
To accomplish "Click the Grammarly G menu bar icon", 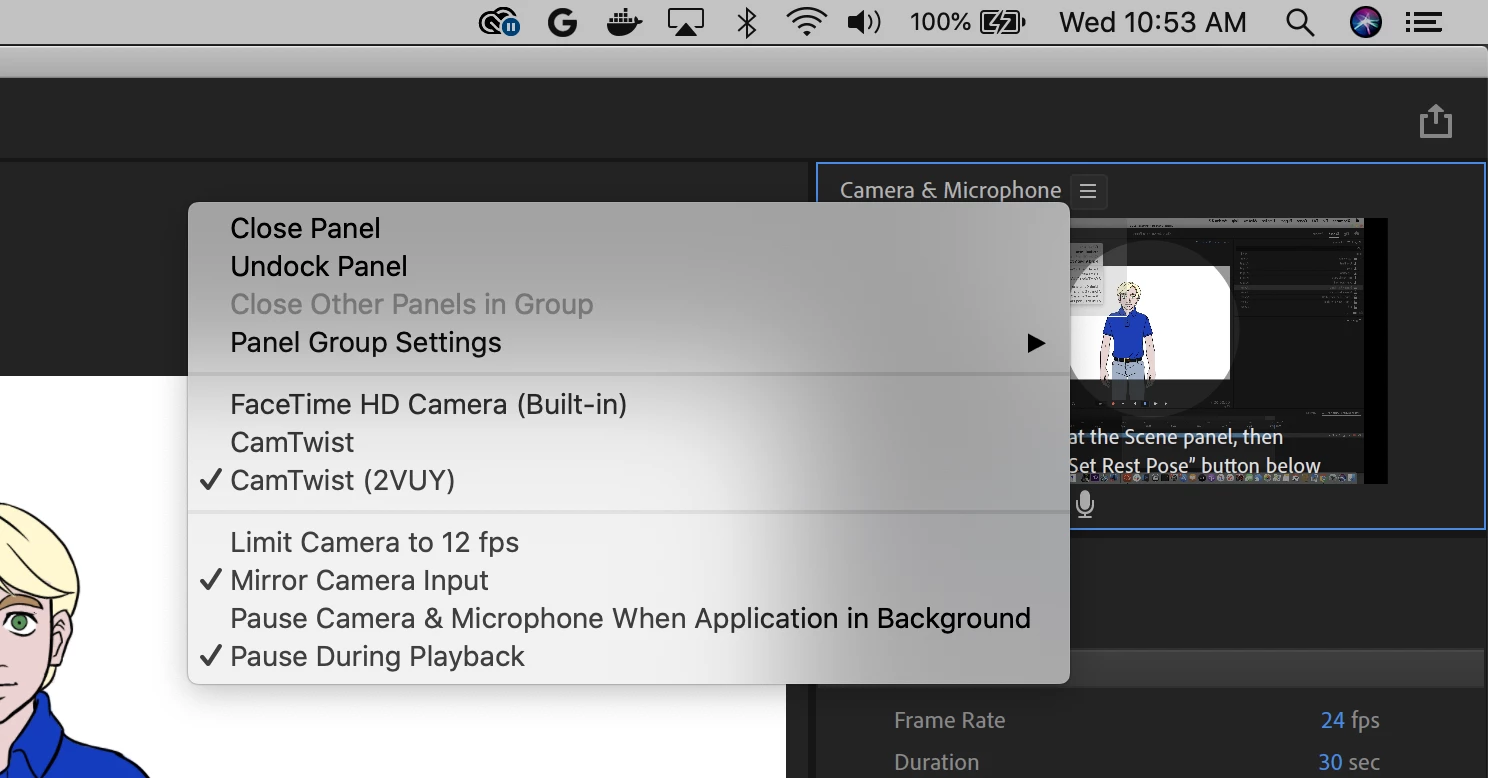I will [x=562, y=22].
